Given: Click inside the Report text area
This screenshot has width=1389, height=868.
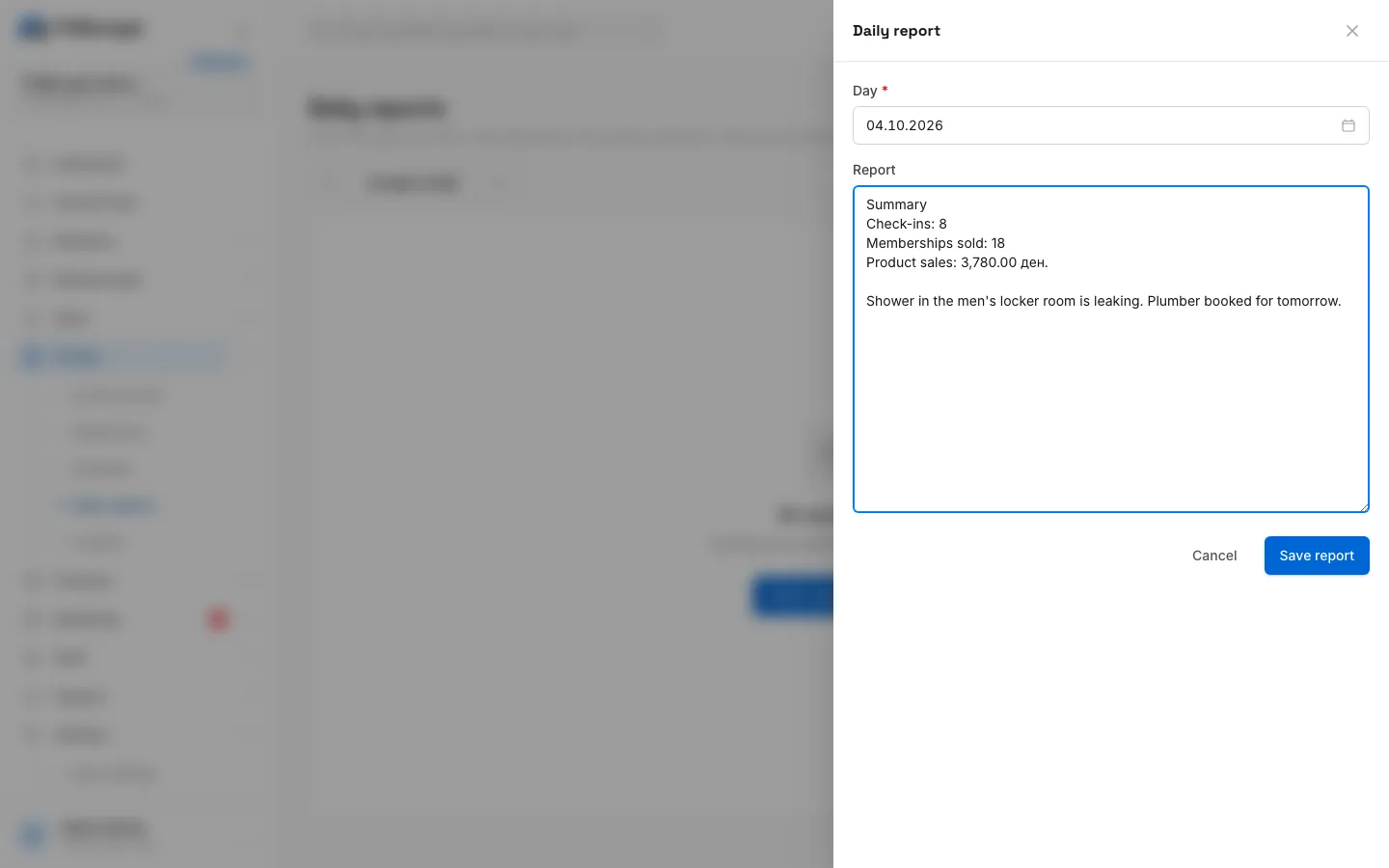Looking at the screenshot, I should pyautogui.click(x=1111, y=349).
